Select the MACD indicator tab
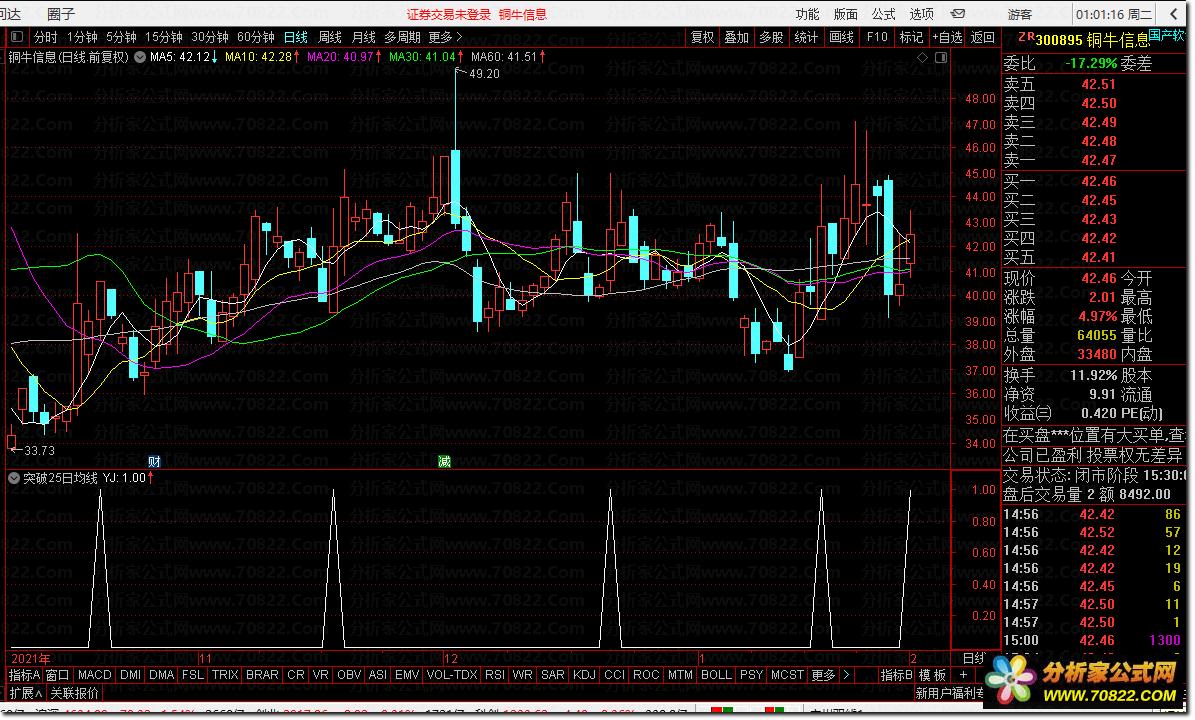The height and width of the screenshot is (720, 1195). coord(95,675)
